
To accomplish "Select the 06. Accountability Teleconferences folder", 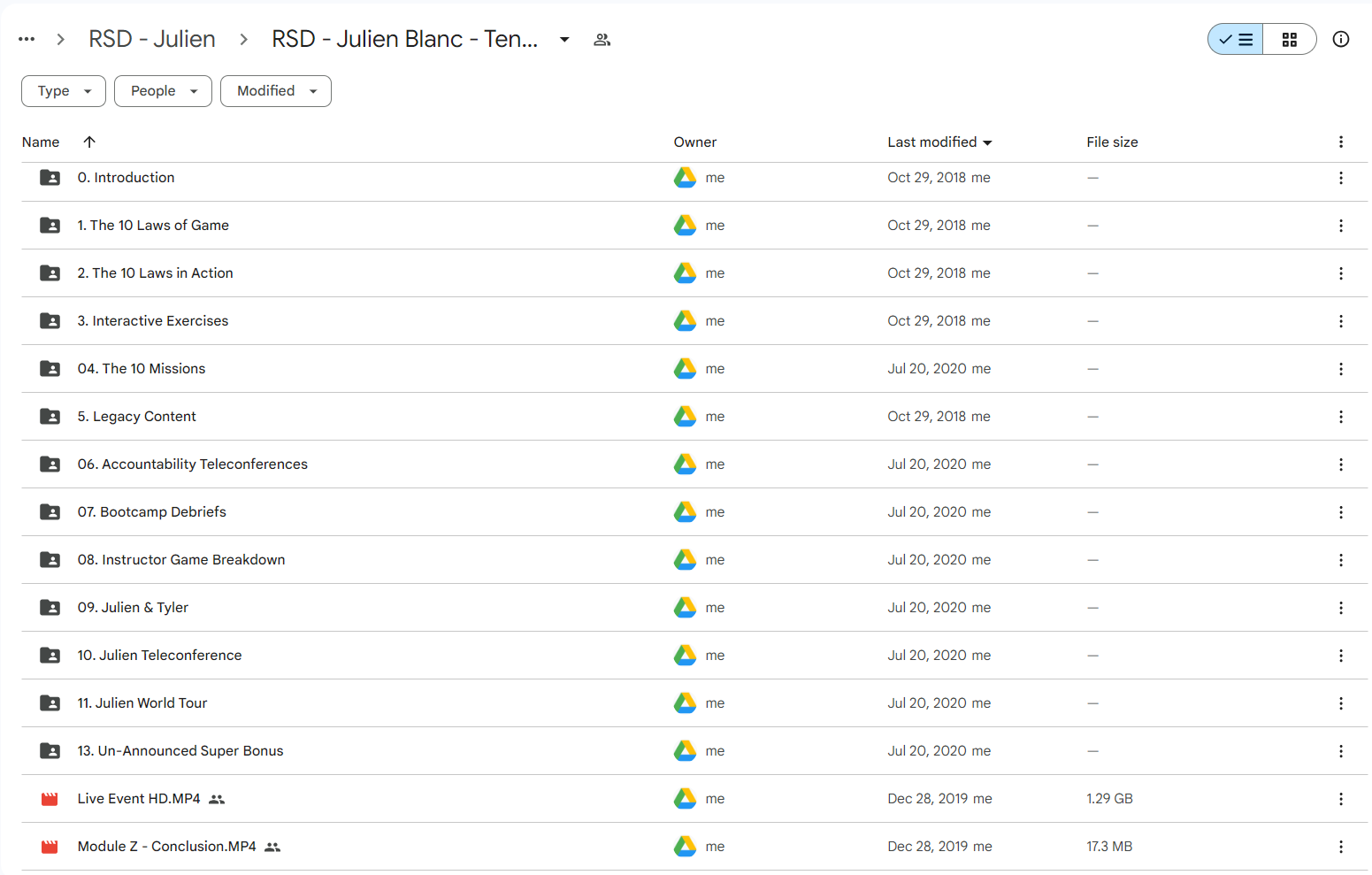I will click(193, 464).
